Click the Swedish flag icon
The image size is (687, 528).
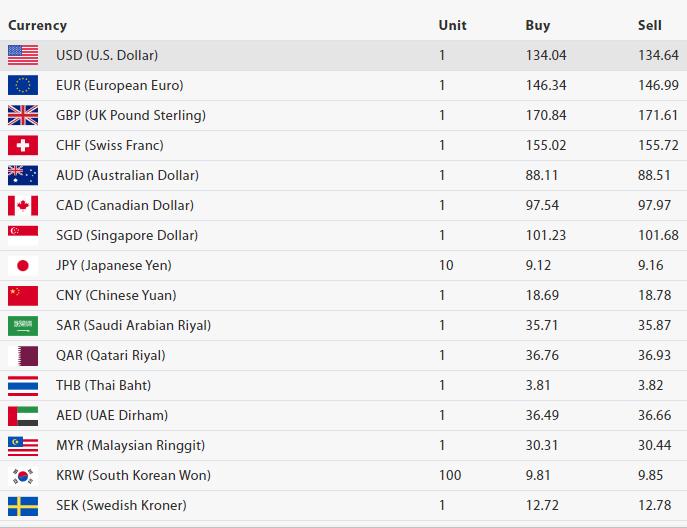pos(23,505)
